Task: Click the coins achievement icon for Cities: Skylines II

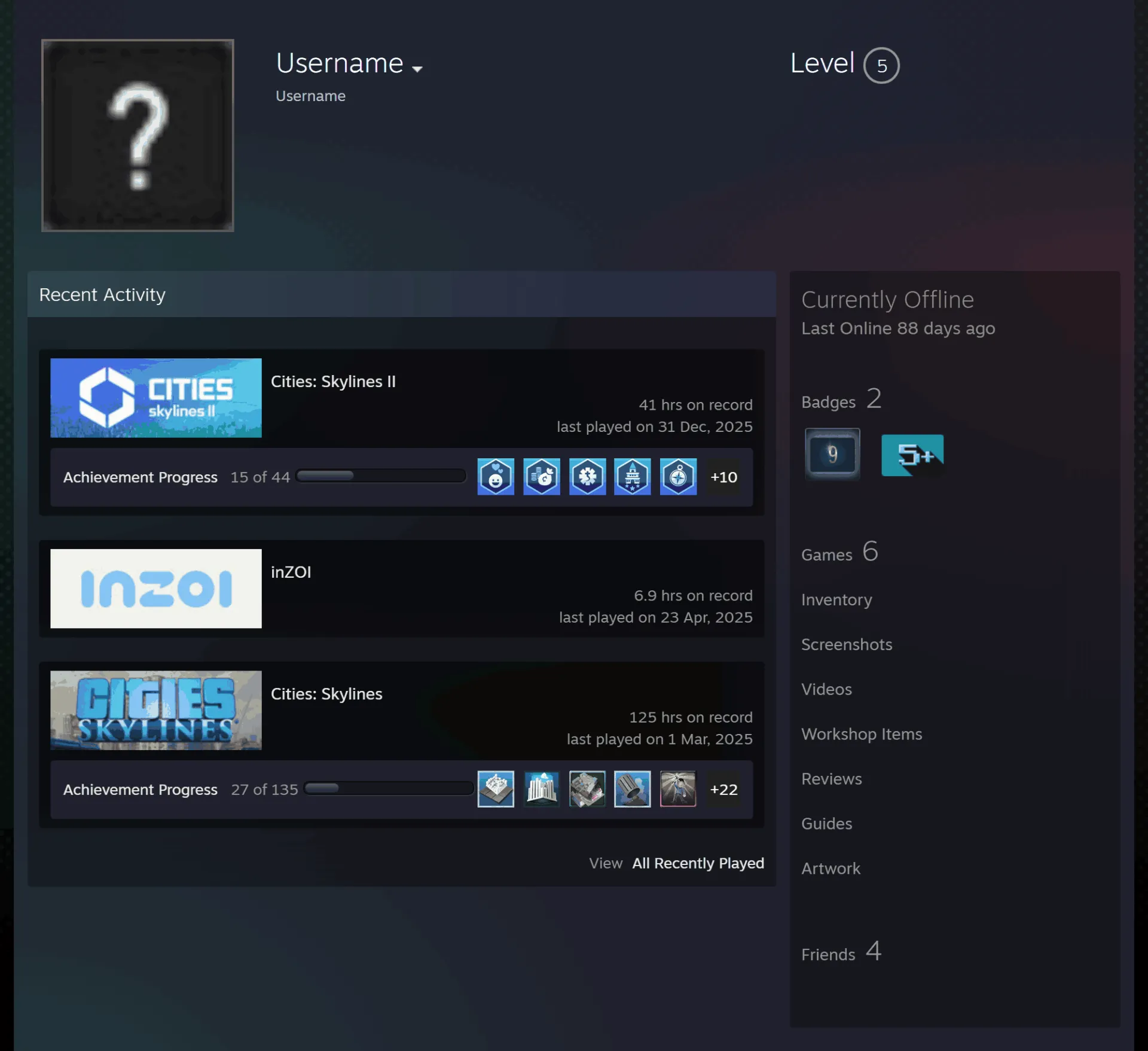Action: point(542,477)
